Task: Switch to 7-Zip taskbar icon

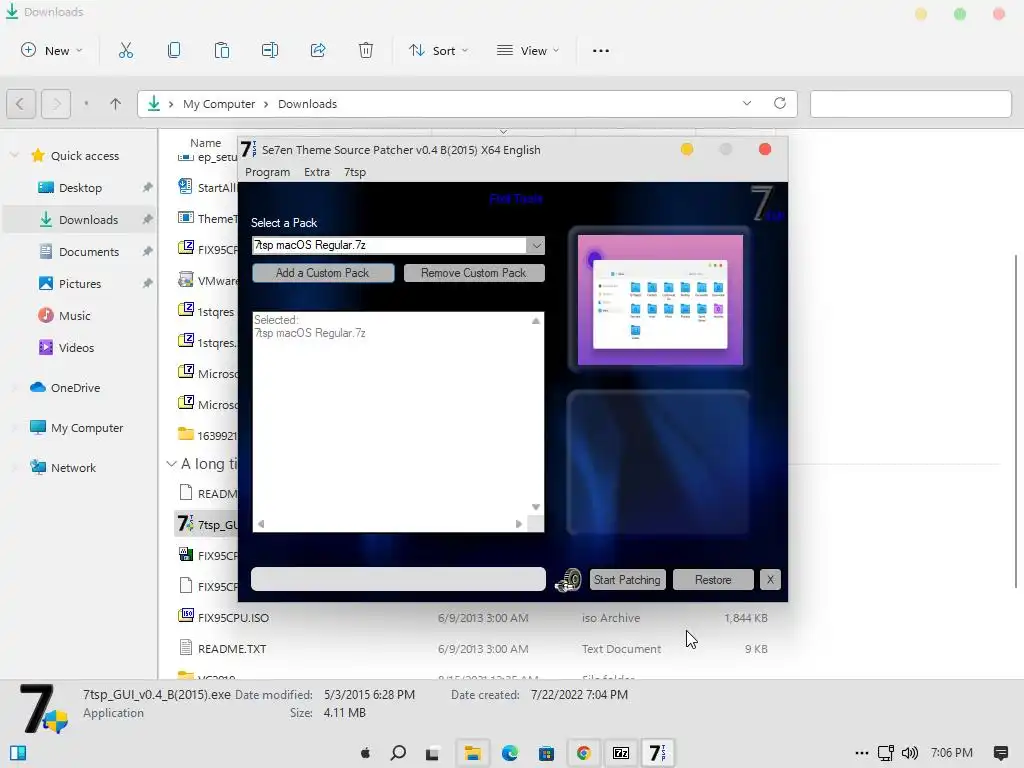Action: tap(620, 753)
